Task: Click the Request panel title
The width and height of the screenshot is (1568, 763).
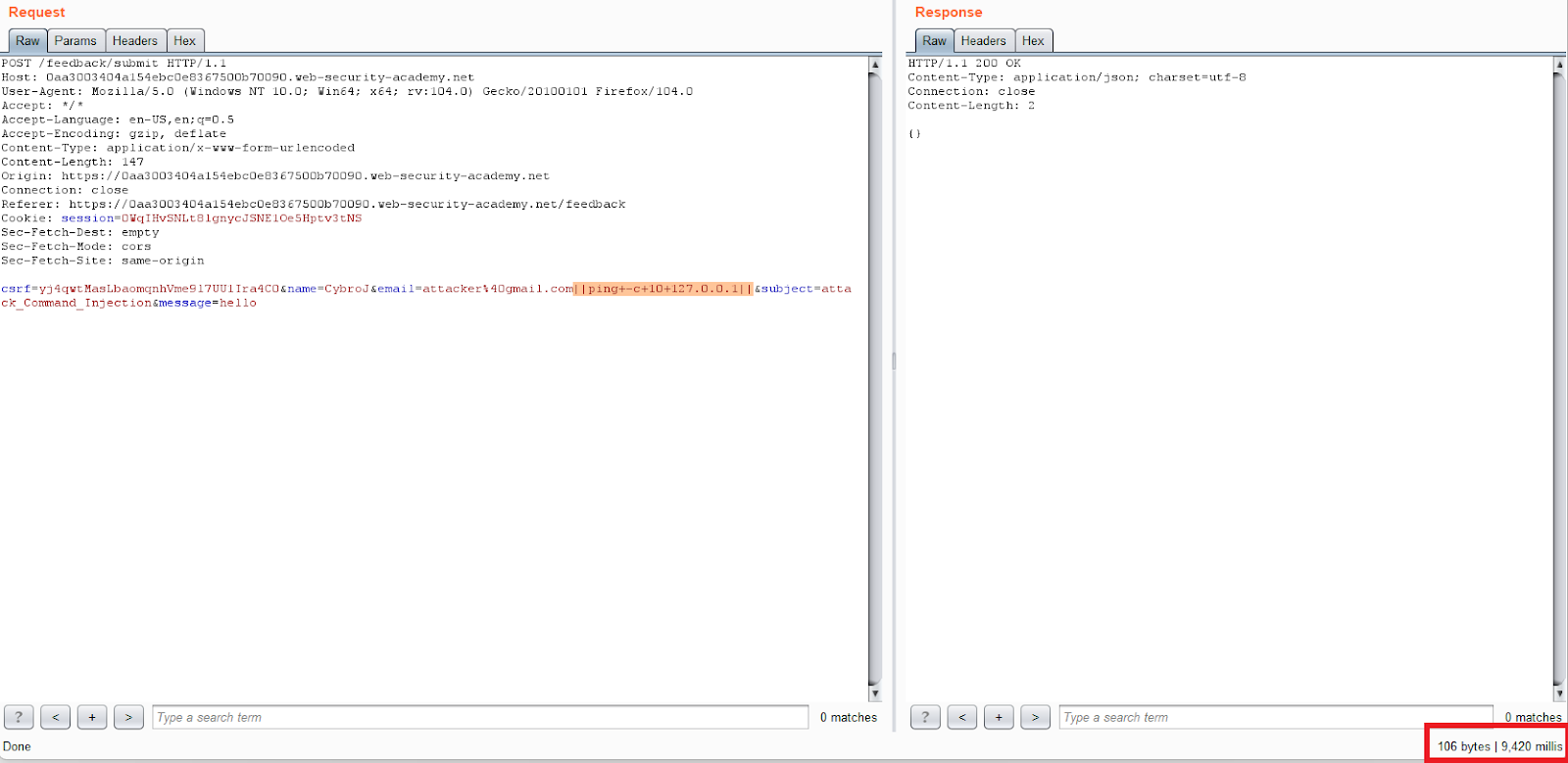Action: coord(36,12)
